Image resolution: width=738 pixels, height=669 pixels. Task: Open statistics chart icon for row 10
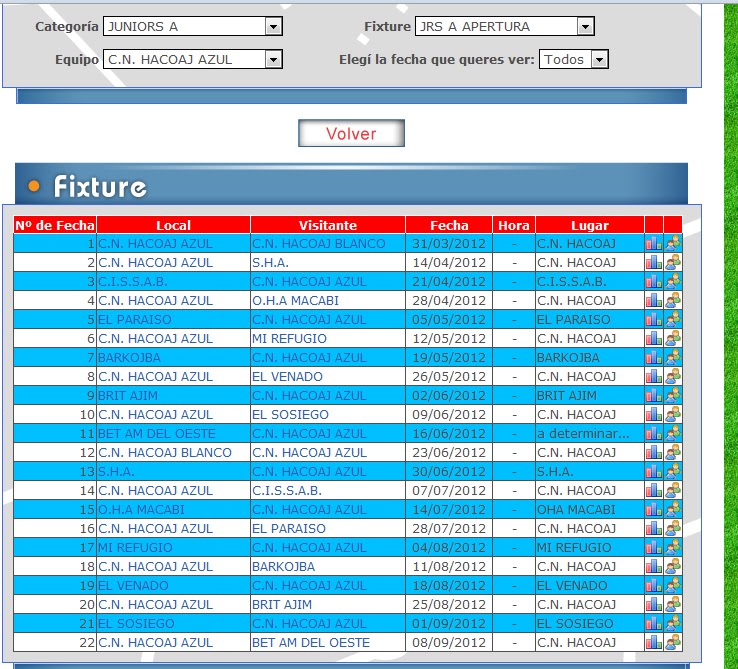tap(653, 414)
